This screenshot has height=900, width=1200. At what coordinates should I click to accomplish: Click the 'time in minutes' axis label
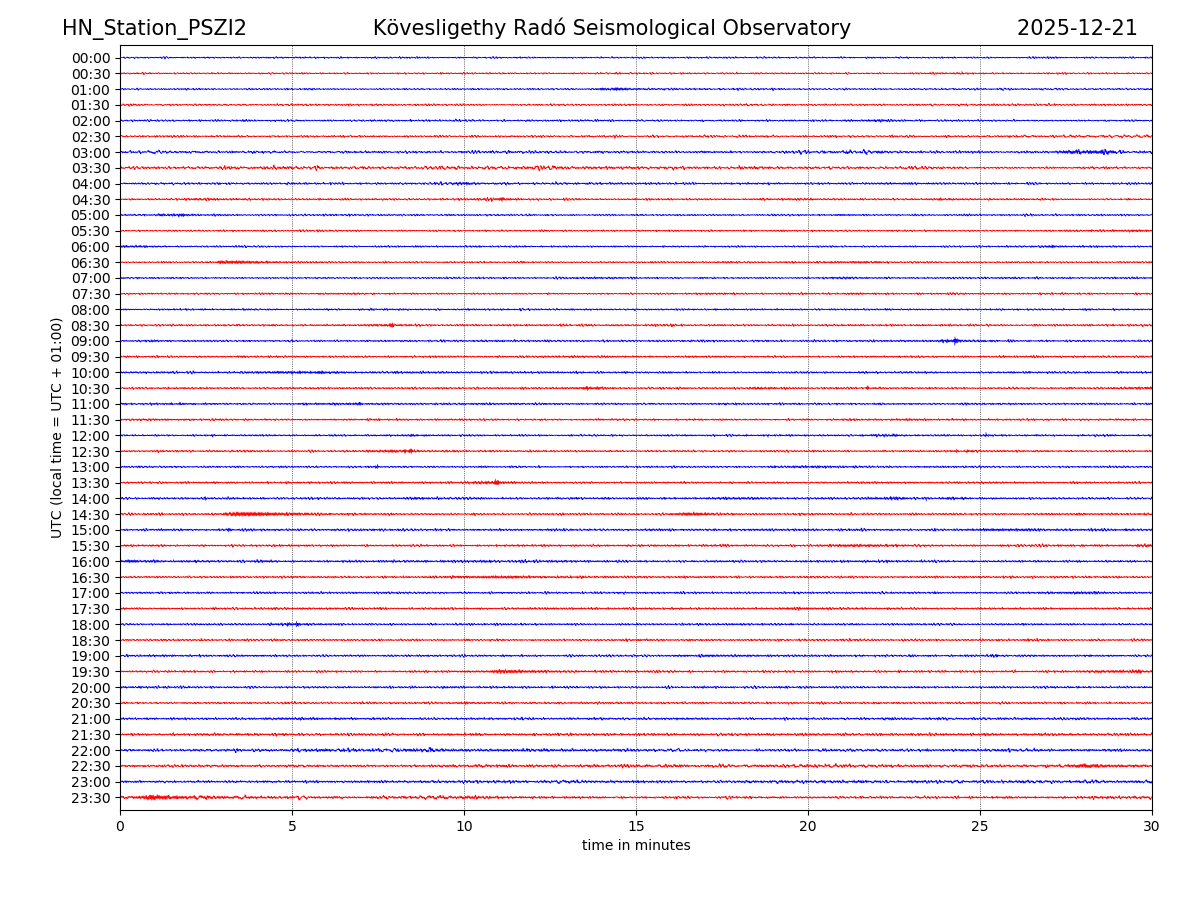pyautogui.click(x=636, y=846)
